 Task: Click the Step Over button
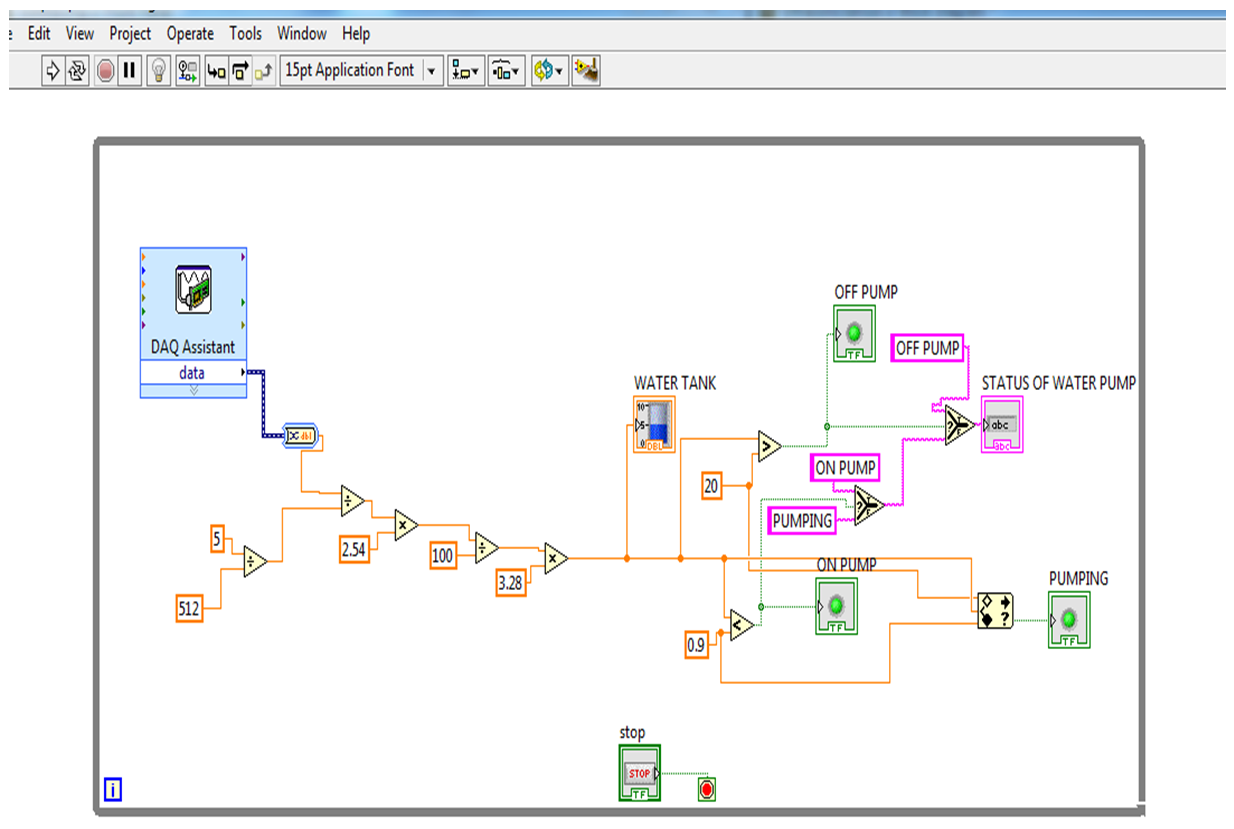coord(241,71)
